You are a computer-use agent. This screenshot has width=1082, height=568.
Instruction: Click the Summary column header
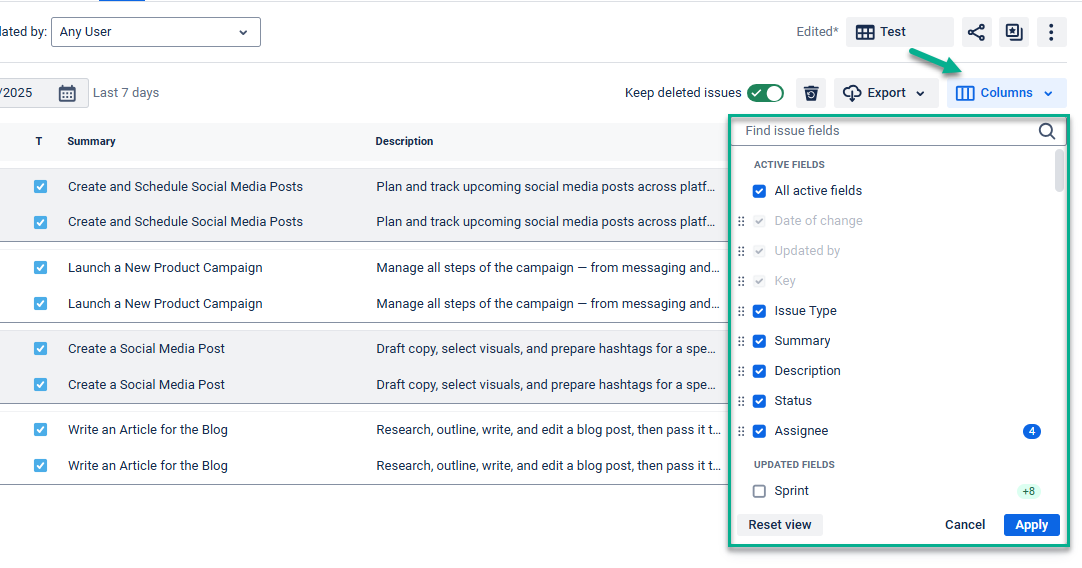[x=92, y=141]
